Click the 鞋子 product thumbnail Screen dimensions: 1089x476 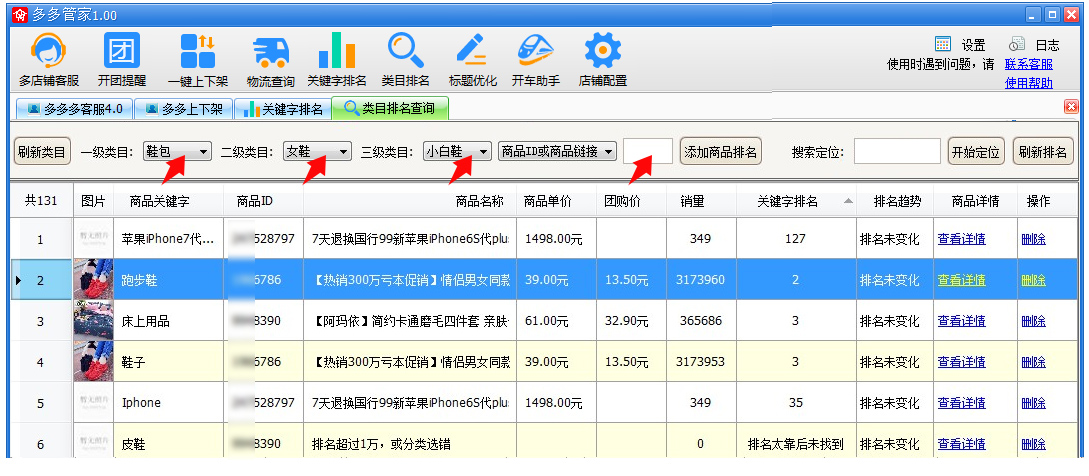pyautogui.click(x=94, y=361)
